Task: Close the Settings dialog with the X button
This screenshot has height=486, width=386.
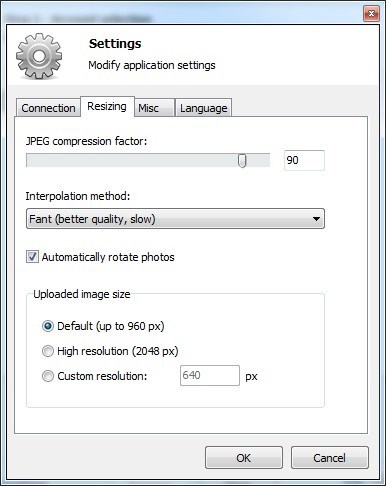Action: [371, 14]
